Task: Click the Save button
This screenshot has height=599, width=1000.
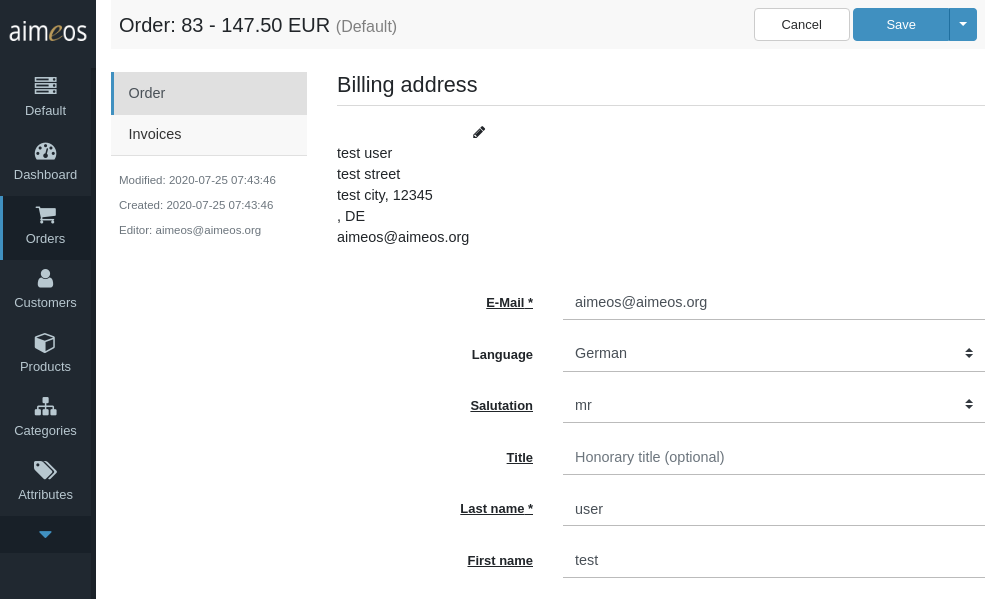Action: 901,24
